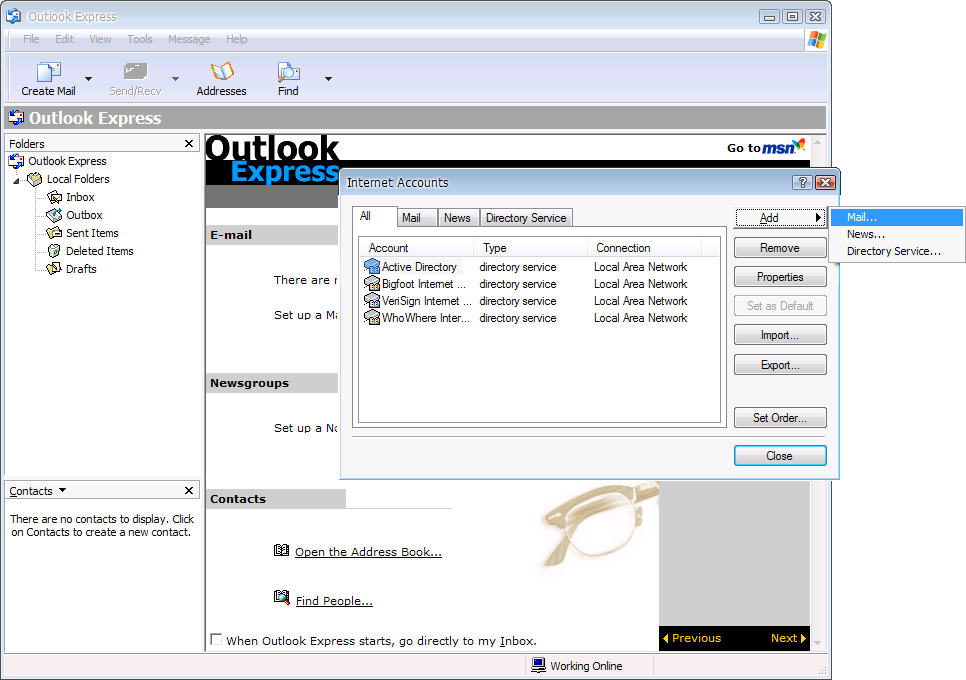The height and width of the screenshot is (680, 966).
Task: Follow the Find People link
Action: [334, 601]
